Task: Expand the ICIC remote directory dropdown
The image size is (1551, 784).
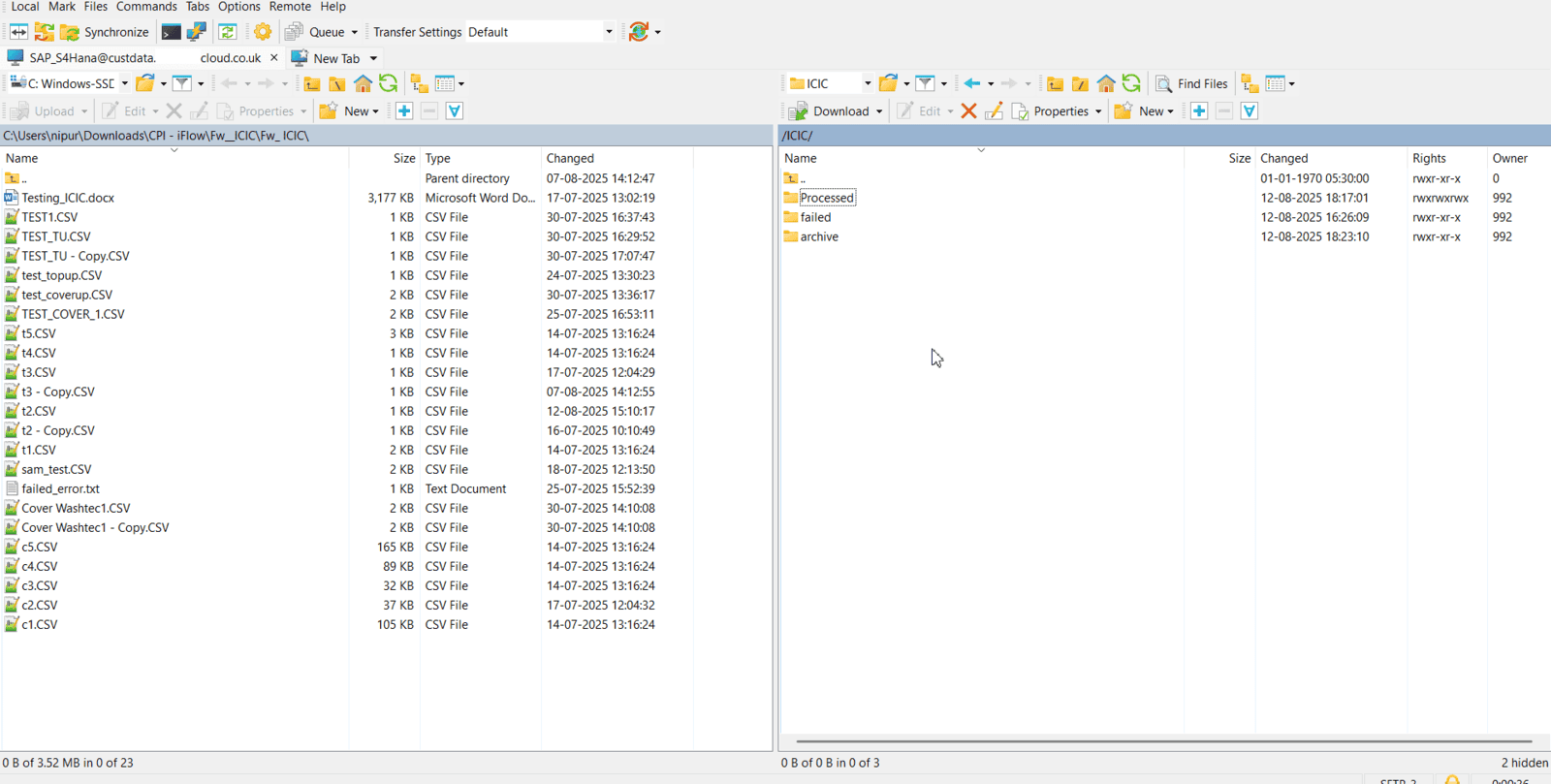Action: [868, 84]
